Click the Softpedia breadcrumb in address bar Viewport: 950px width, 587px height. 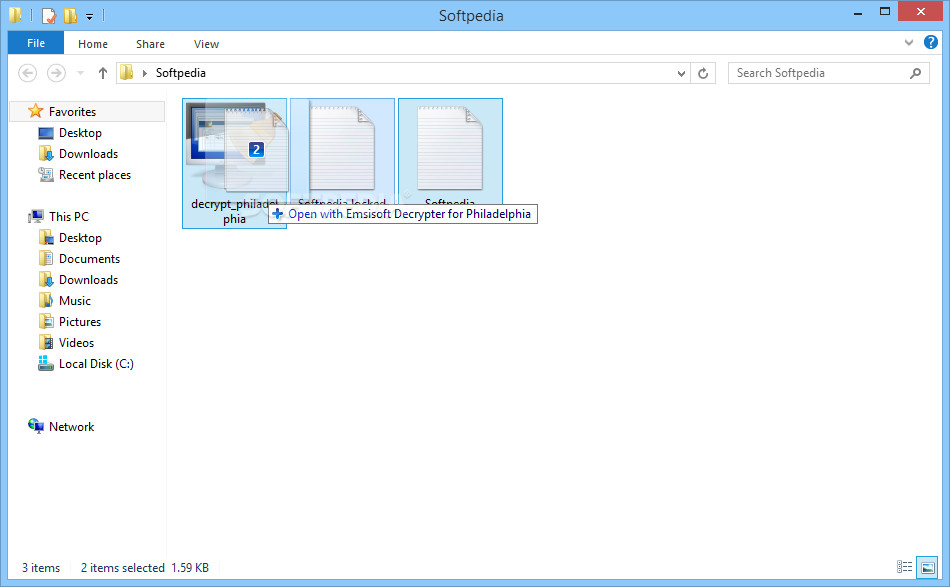181,73
